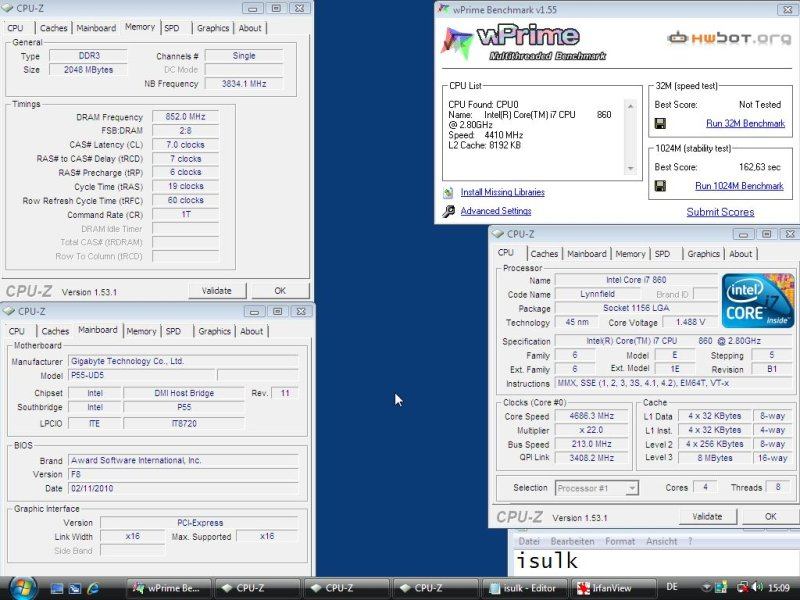The width and height of the screenshot is (800, 600).
Task: Click the 15:09 taskbar clock
Action: [779, 588]
